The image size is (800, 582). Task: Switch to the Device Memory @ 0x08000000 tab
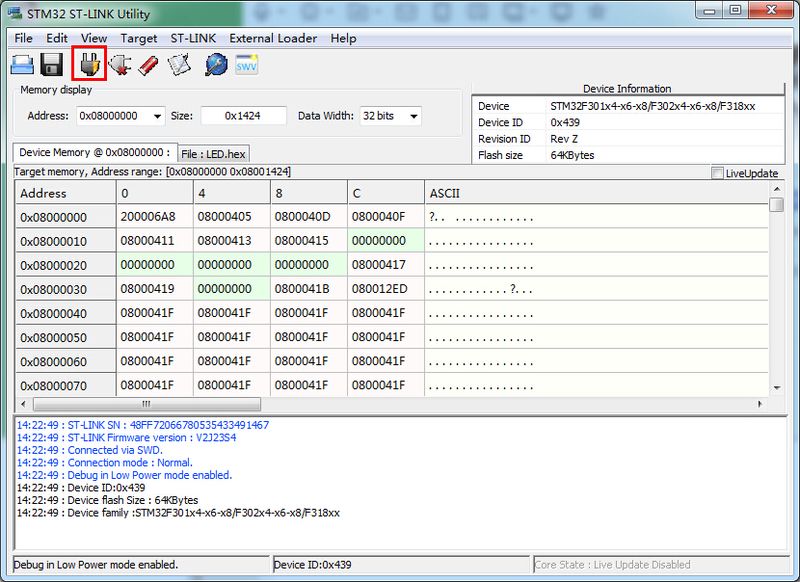95,153
